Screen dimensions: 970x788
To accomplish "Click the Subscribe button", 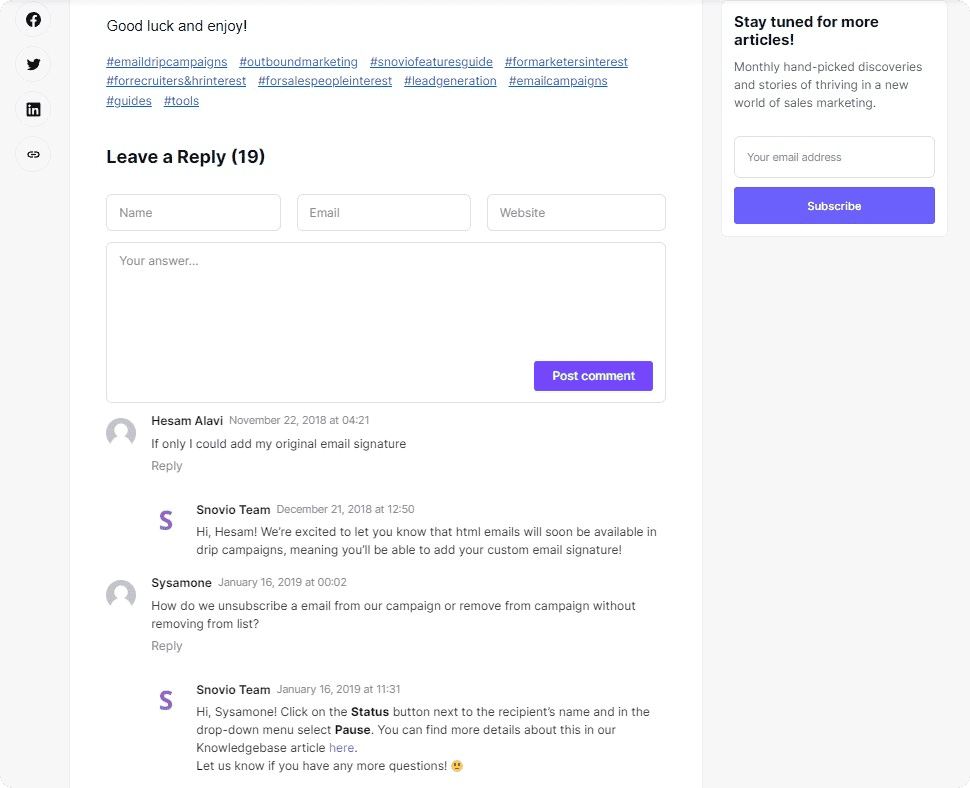I will coord(834,206).
